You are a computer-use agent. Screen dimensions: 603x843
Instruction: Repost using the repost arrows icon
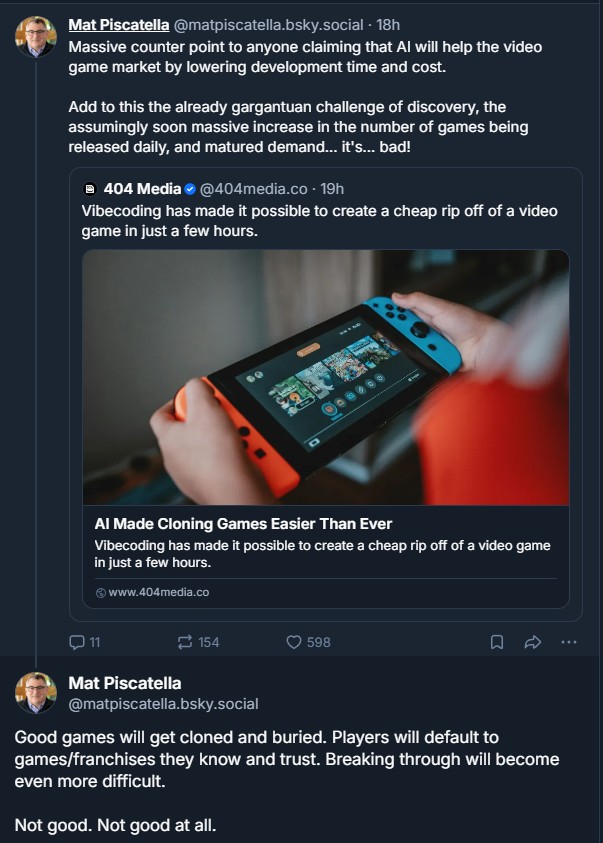pyautogui.click(x=185, y=642)
